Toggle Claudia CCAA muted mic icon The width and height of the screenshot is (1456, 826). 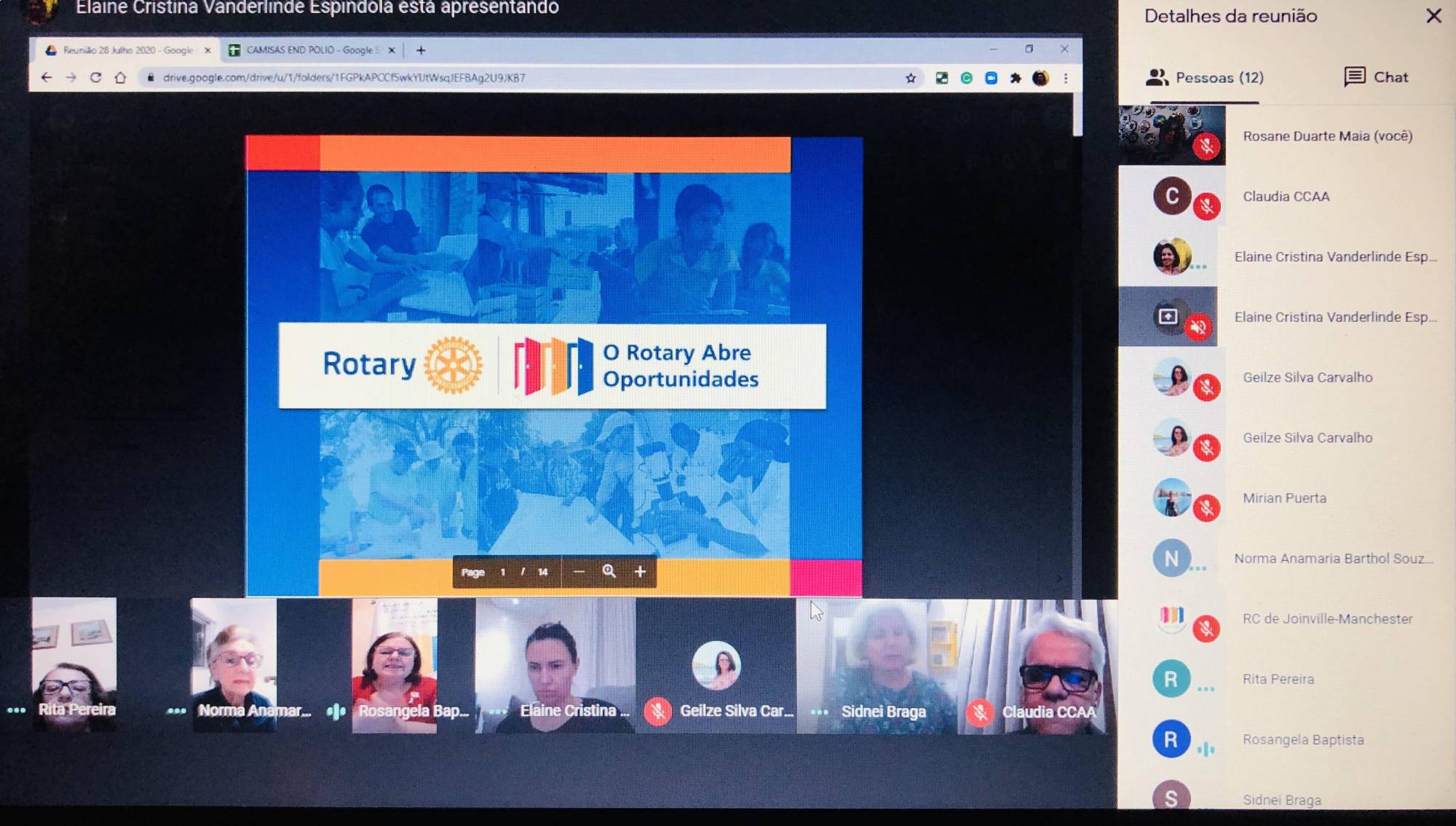[1206, 207]
